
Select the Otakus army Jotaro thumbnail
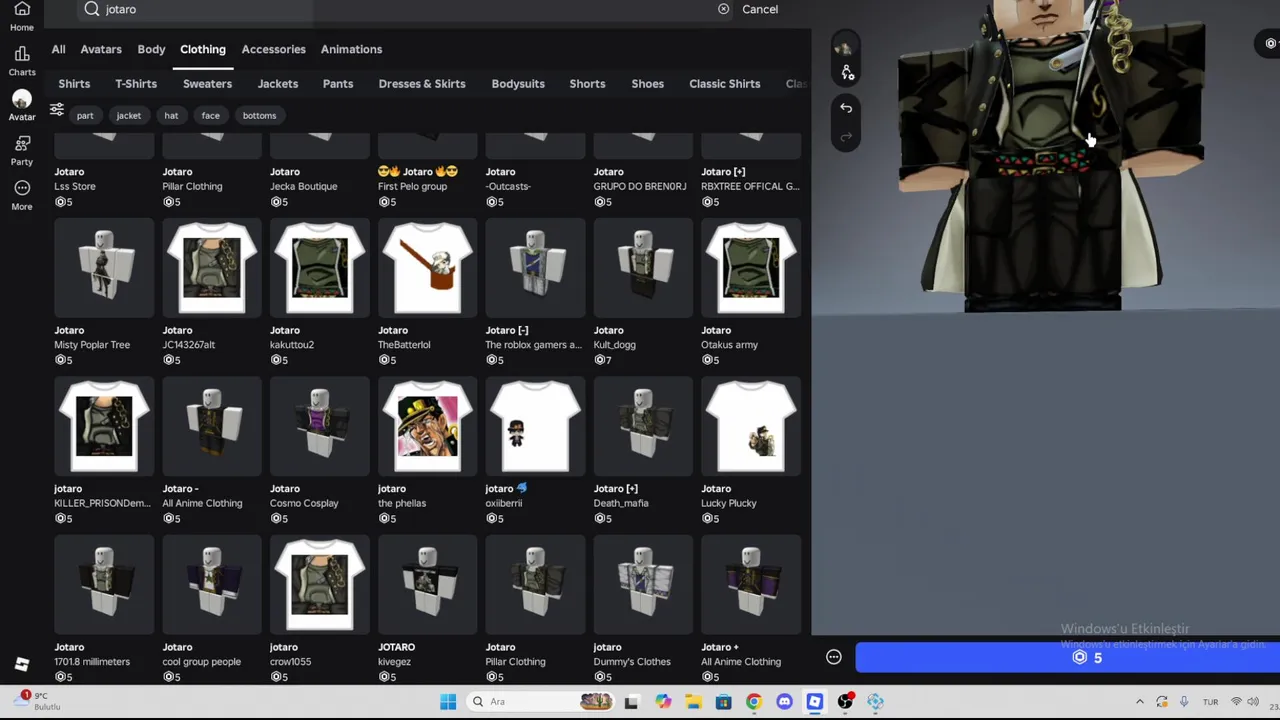(x=751, y=268)
